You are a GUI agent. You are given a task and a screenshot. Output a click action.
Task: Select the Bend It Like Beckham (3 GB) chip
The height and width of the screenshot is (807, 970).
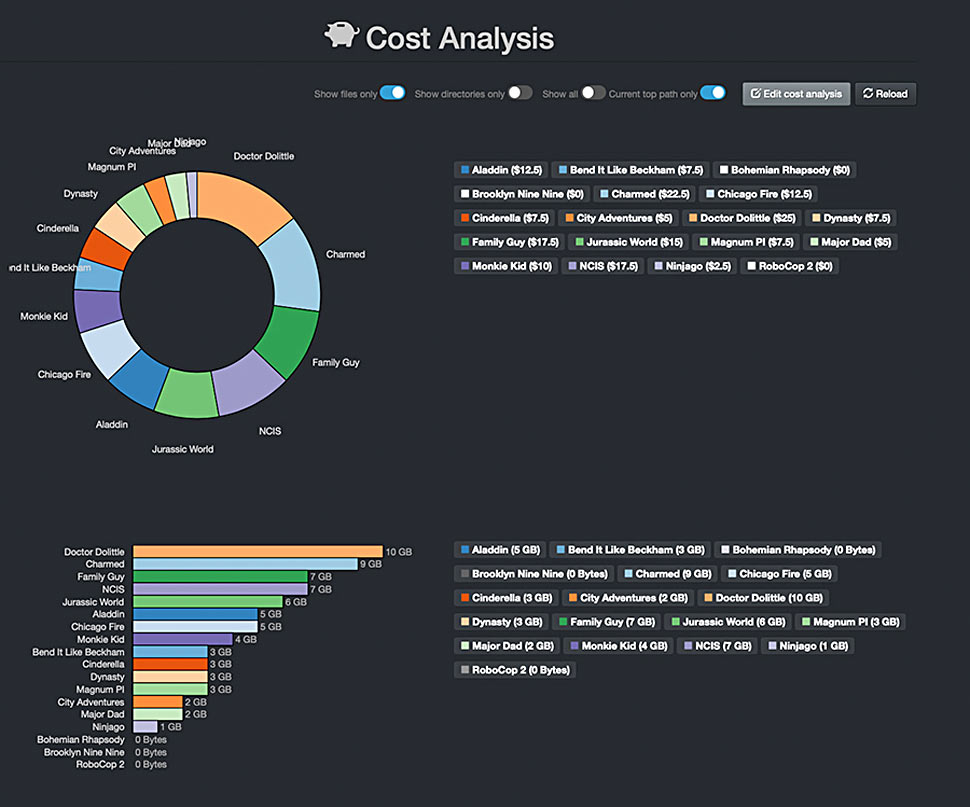point(630,550)
